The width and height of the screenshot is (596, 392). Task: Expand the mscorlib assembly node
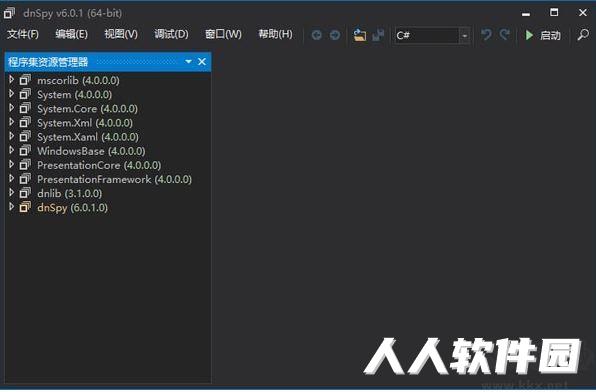click(11, 79)
